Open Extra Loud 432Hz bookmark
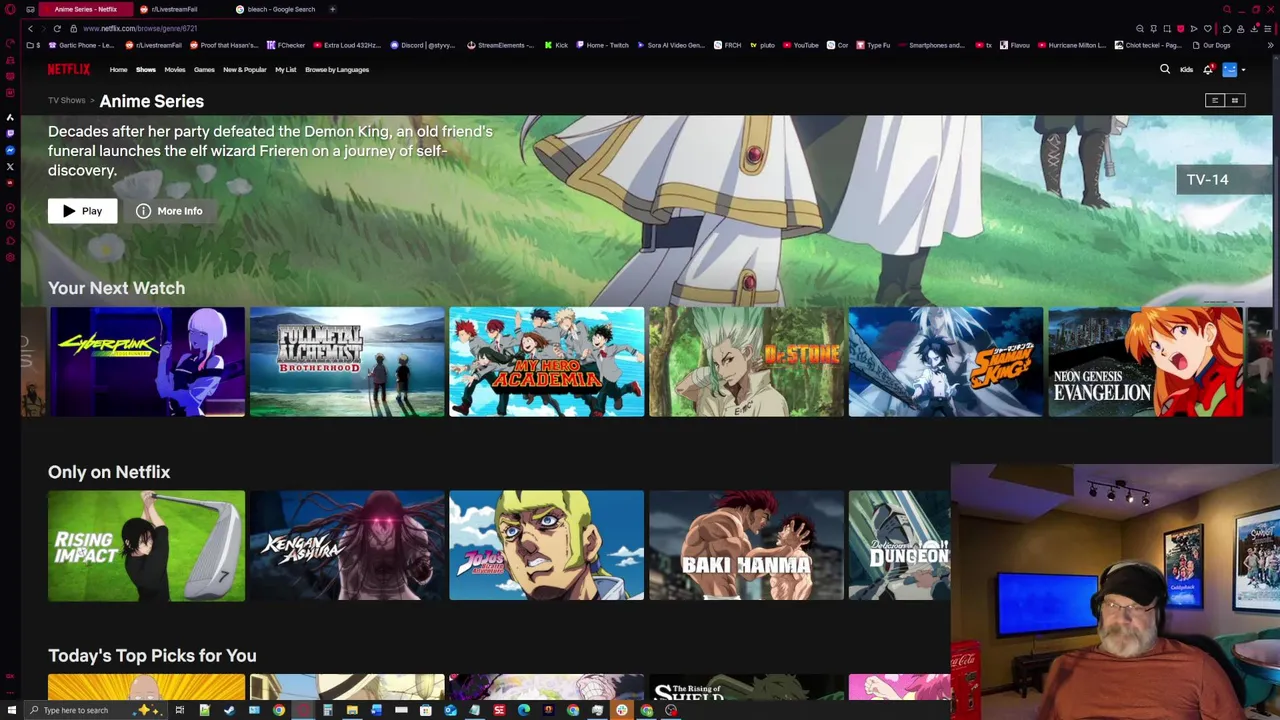This screenshot has width=1280, height=720. tap(347, 45)
